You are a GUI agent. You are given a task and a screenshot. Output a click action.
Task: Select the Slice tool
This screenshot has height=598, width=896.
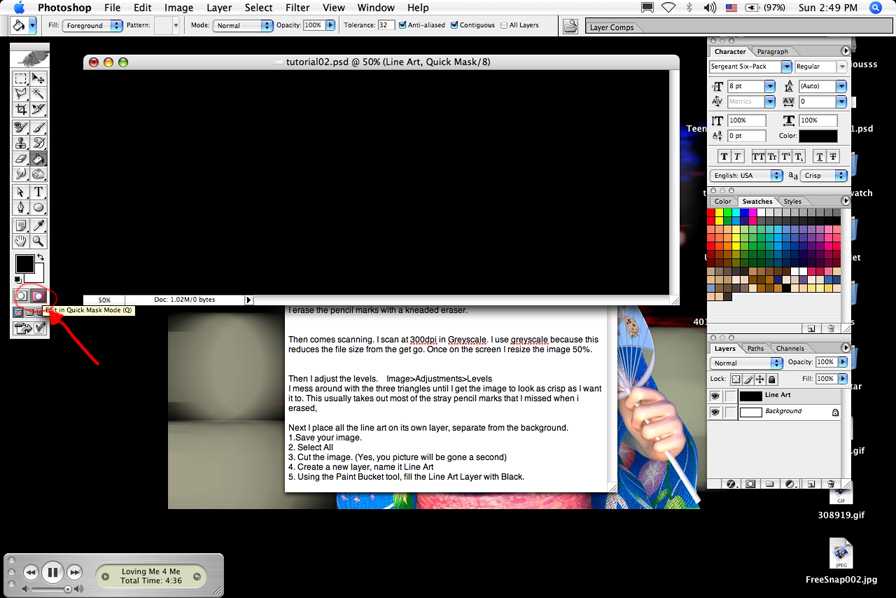[x=38, y=109]
